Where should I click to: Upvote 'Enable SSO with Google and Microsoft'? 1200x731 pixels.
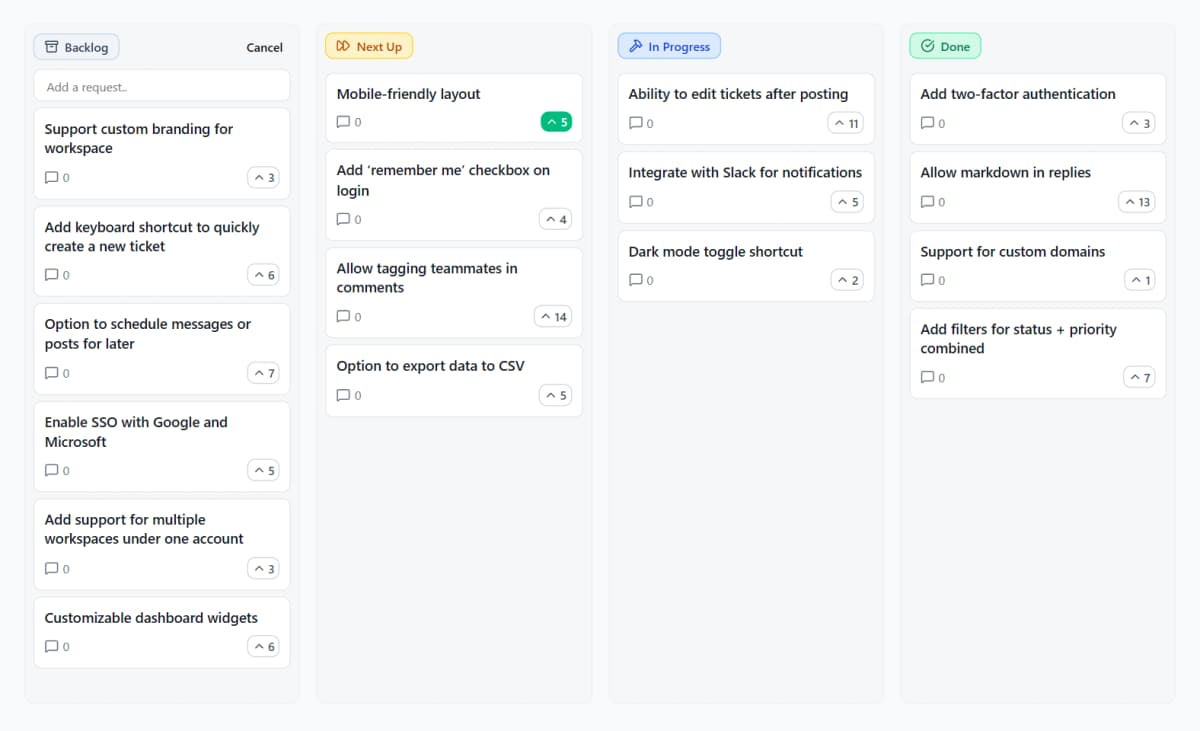pos(263,470)
